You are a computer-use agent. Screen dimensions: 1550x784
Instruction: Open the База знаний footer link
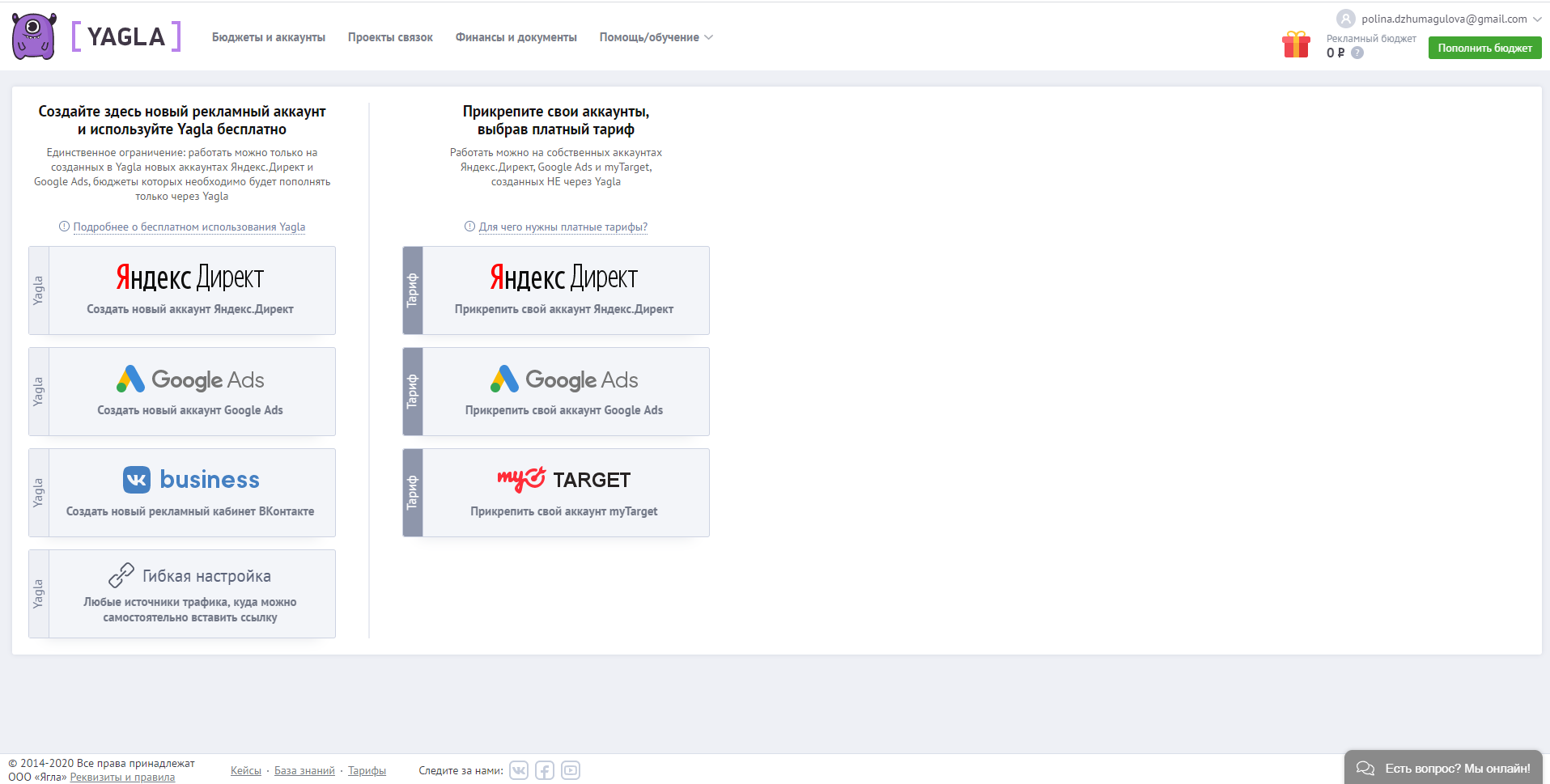point(304,770)
